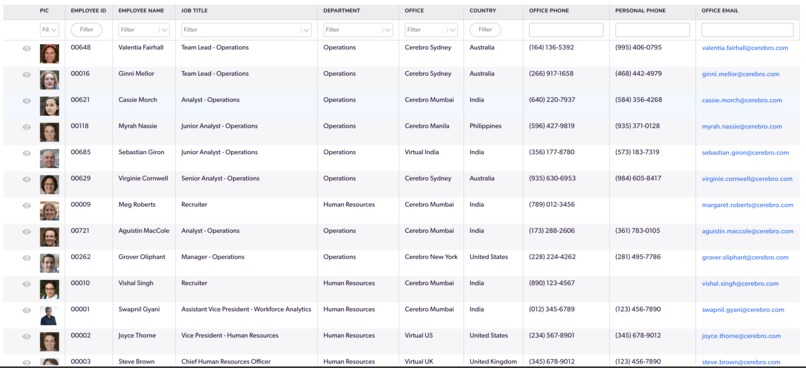The width and height of the screenshot is (806, 368).
Task: Click ginni.mellor@cerebro.com email link
Action: 740,74
